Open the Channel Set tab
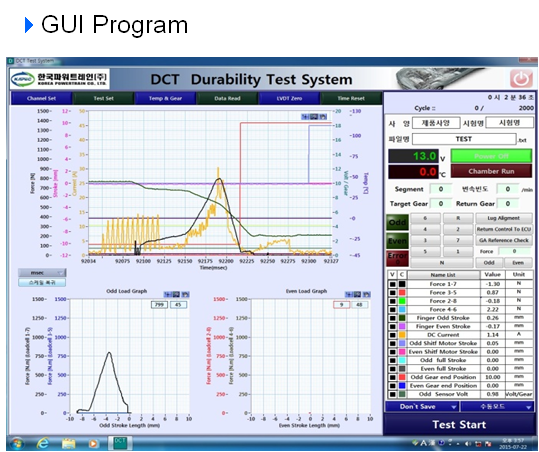539x452 pixels. (41, 98)
